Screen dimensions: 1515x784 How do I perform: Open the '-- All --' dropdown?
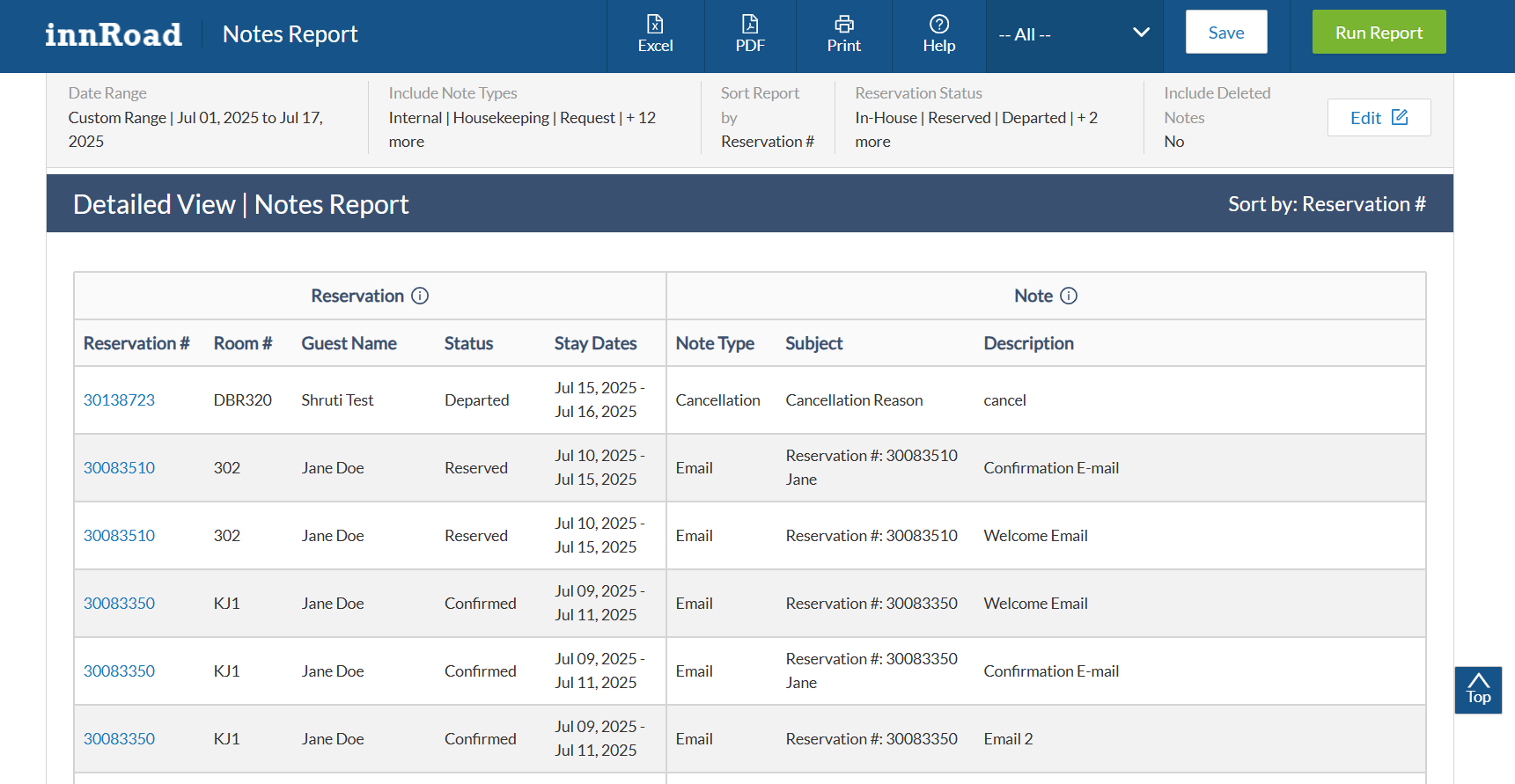pos(1074,34)
